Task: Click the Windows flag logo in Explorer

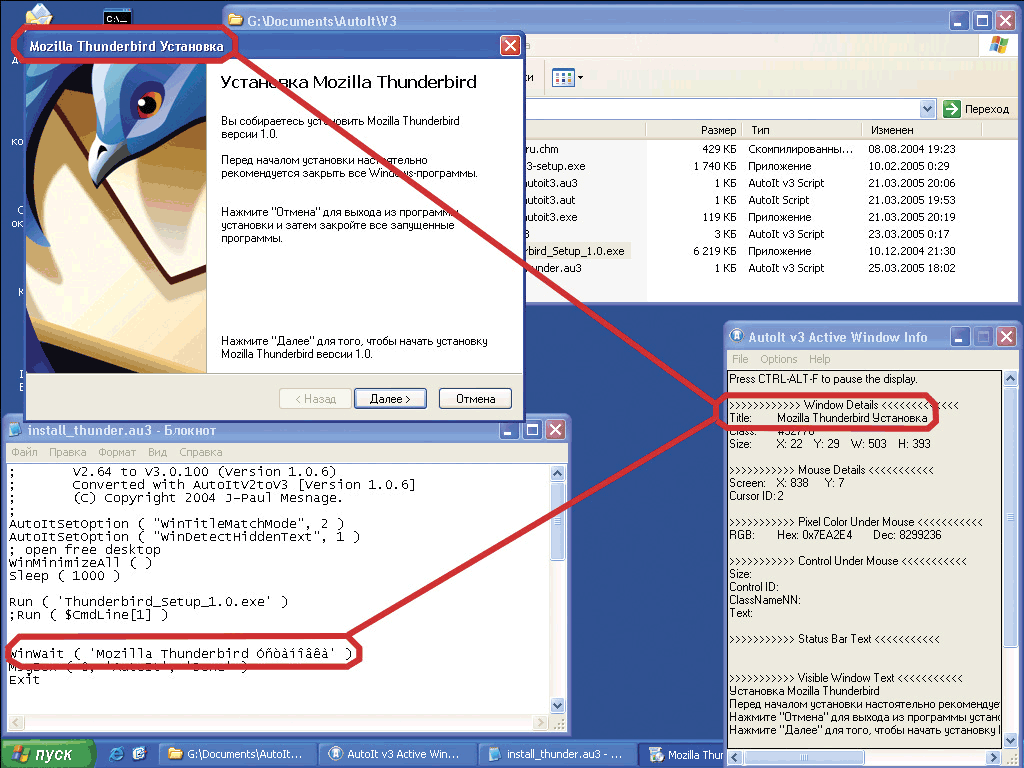Action: [x=999, y=46]
